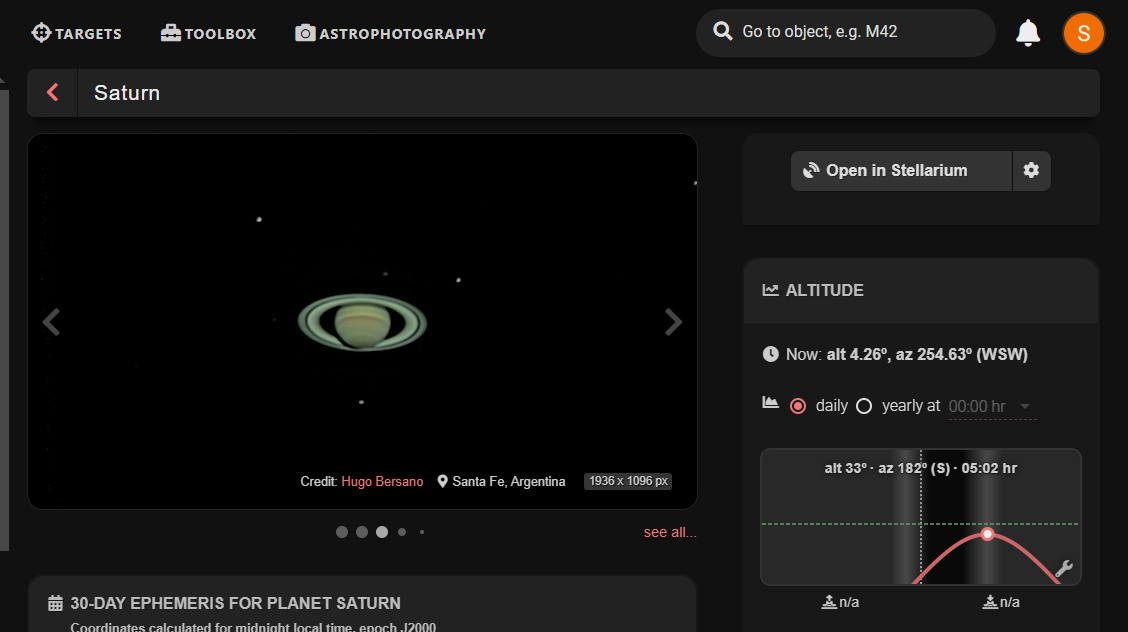Image resolution: width=1128 pixels, height=632 pixels.
Task: Click the clock icon beside 'Now'
Action: [x=770, y=354]
